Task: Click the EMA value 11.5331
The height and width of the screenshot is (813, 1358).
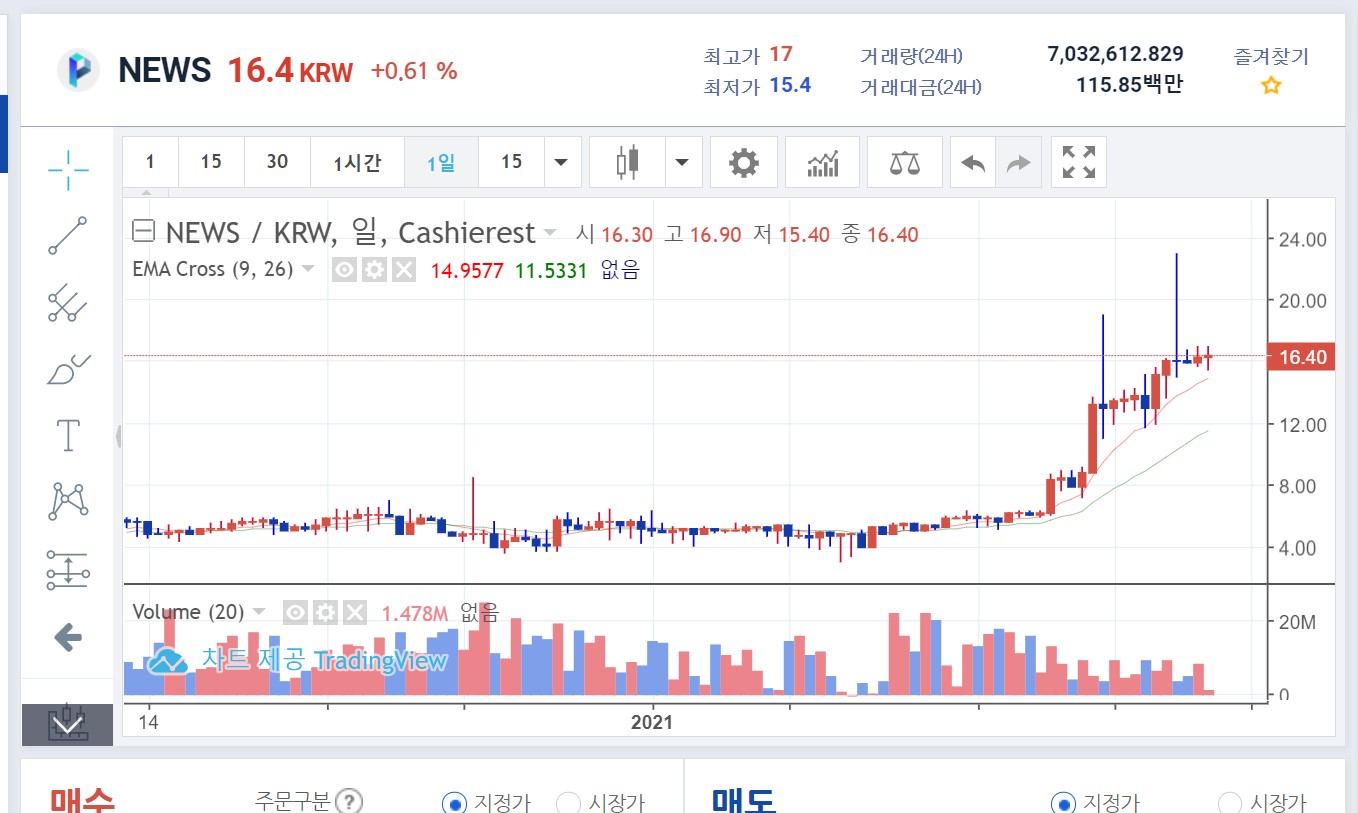Action: tap(551, 270)
